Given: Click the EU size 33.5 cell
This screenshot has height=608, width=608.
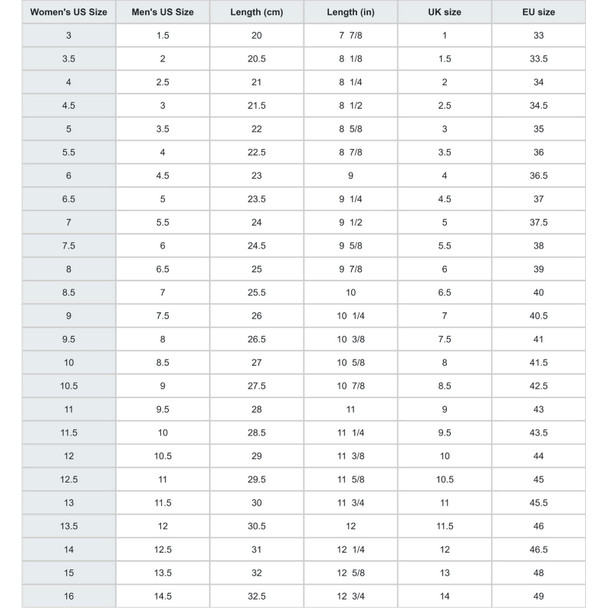Looking at the screenshot, I should (x=539, y=59).
